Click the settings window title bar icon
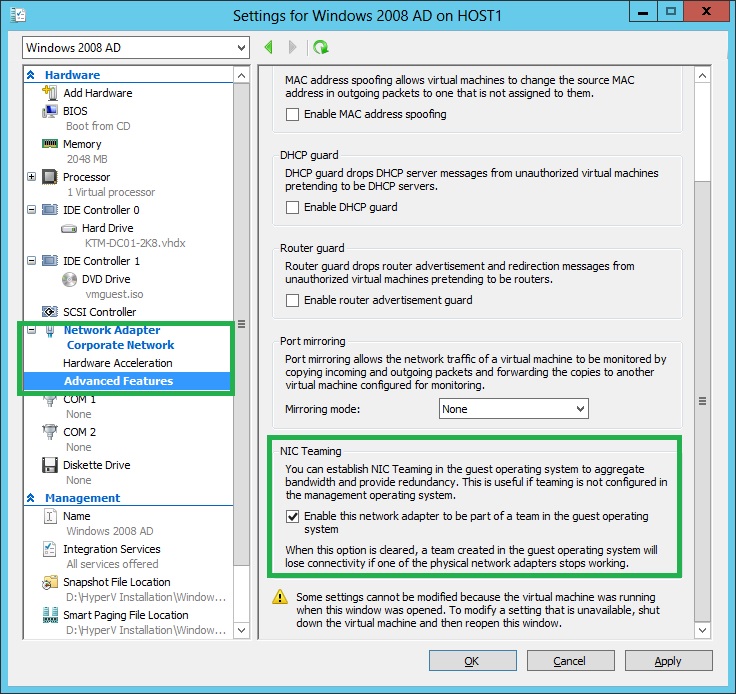 [x=18, y=15]
